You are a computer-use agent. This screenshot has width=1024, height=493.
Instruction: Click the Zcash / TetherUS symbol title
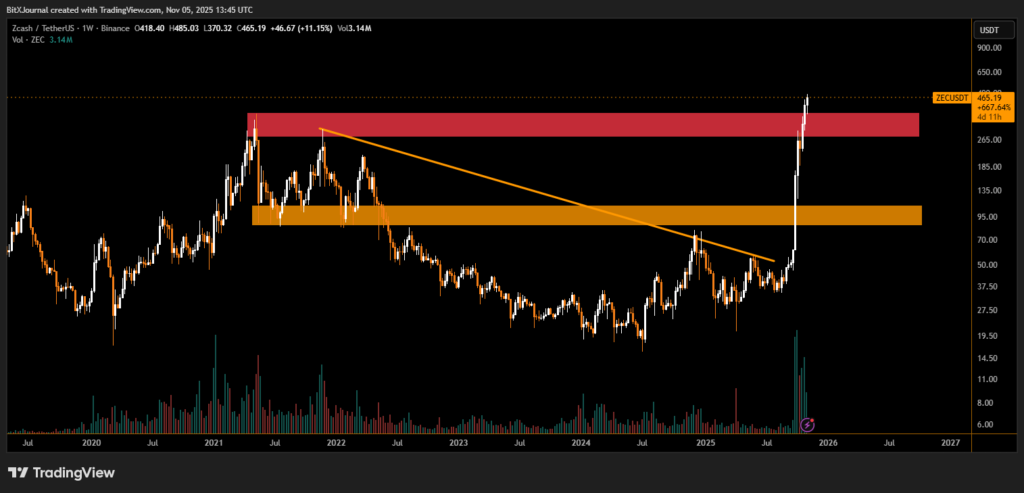46,27
